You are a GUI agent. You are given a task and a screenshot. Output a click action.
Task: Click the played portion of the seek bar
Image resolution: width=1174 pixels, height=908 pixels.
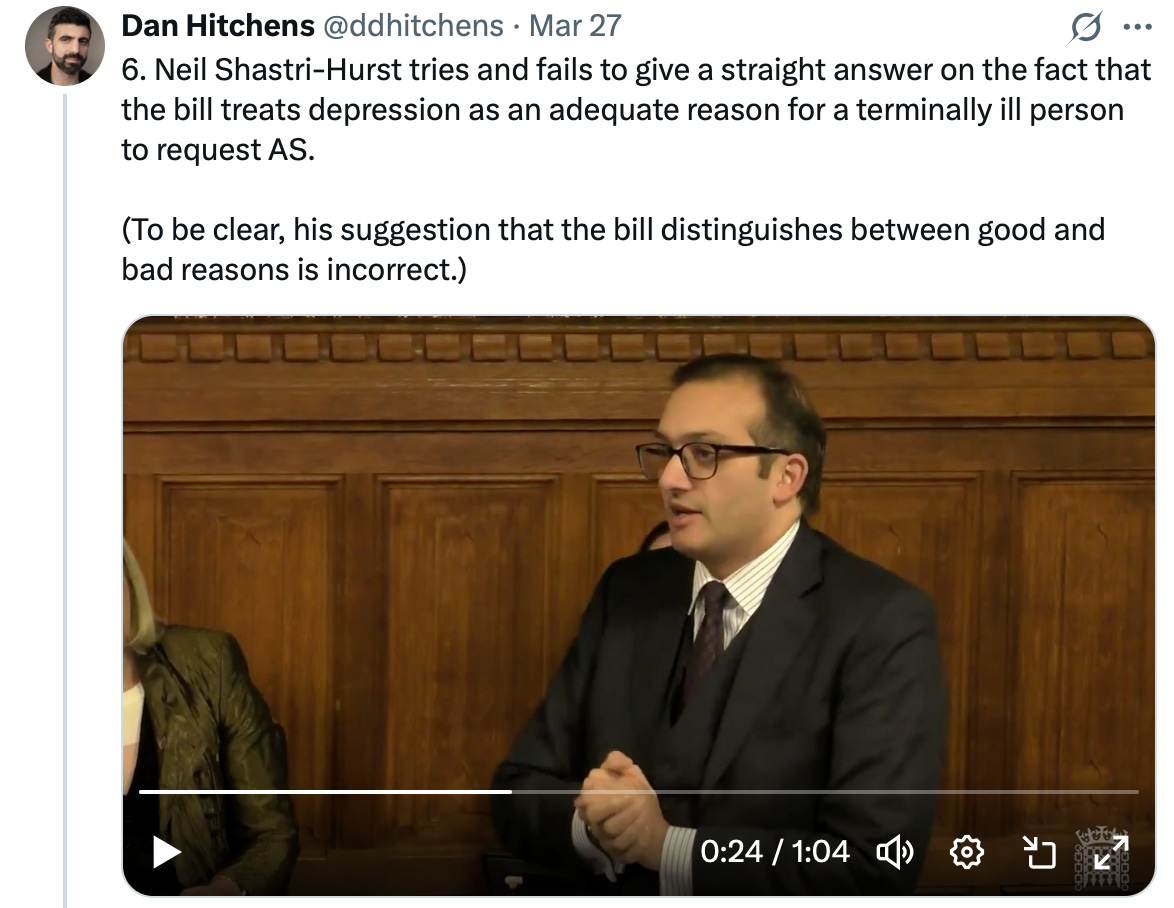[326, 791]
